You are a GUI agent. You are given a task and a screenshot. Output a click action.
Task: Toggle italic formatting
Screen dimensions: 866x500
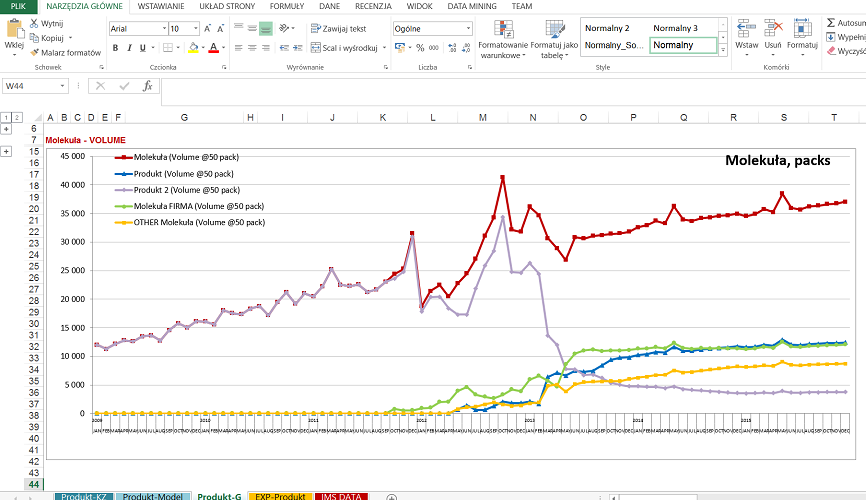click(x=129, y=48)
